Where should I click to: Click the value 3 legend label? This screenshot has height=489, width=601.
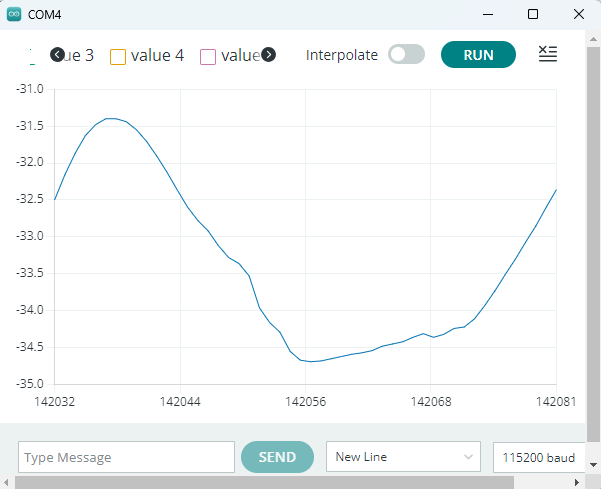tap(79, 55)
